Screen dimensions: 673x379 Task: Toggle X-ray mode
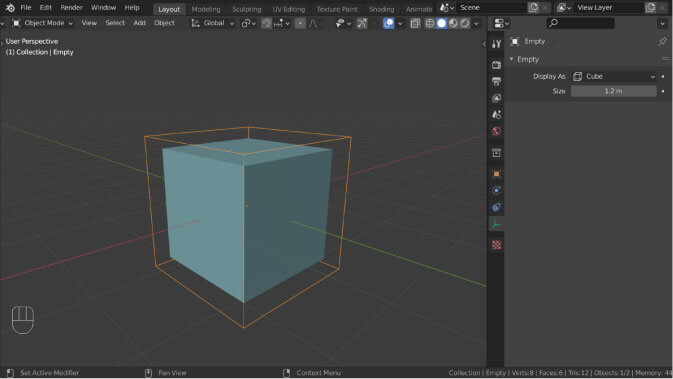pos(415,23)
